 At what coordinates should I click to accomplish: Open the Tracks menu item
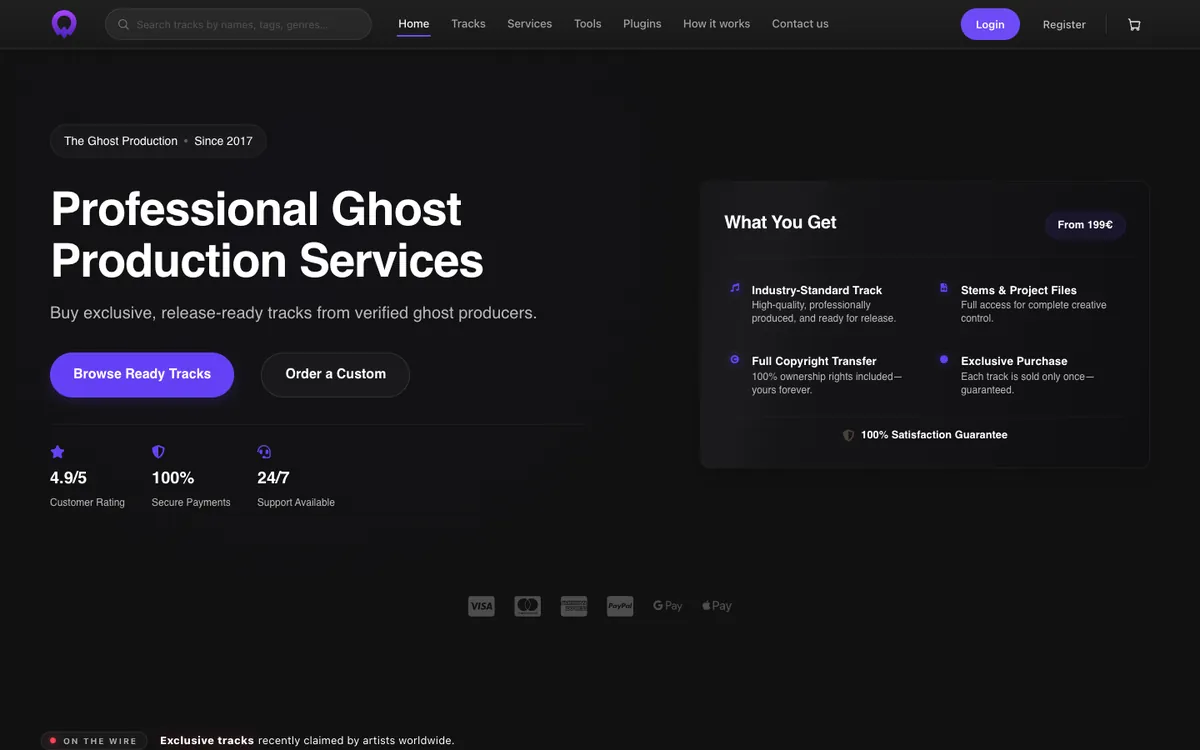coord(468,24)
